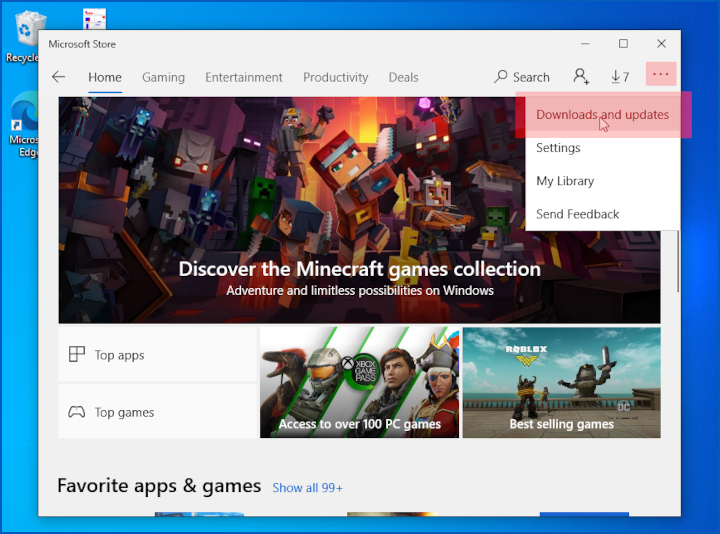Open the Search magnifier in Store
Screen dimensions: 720x534
(x=522, y=77)
